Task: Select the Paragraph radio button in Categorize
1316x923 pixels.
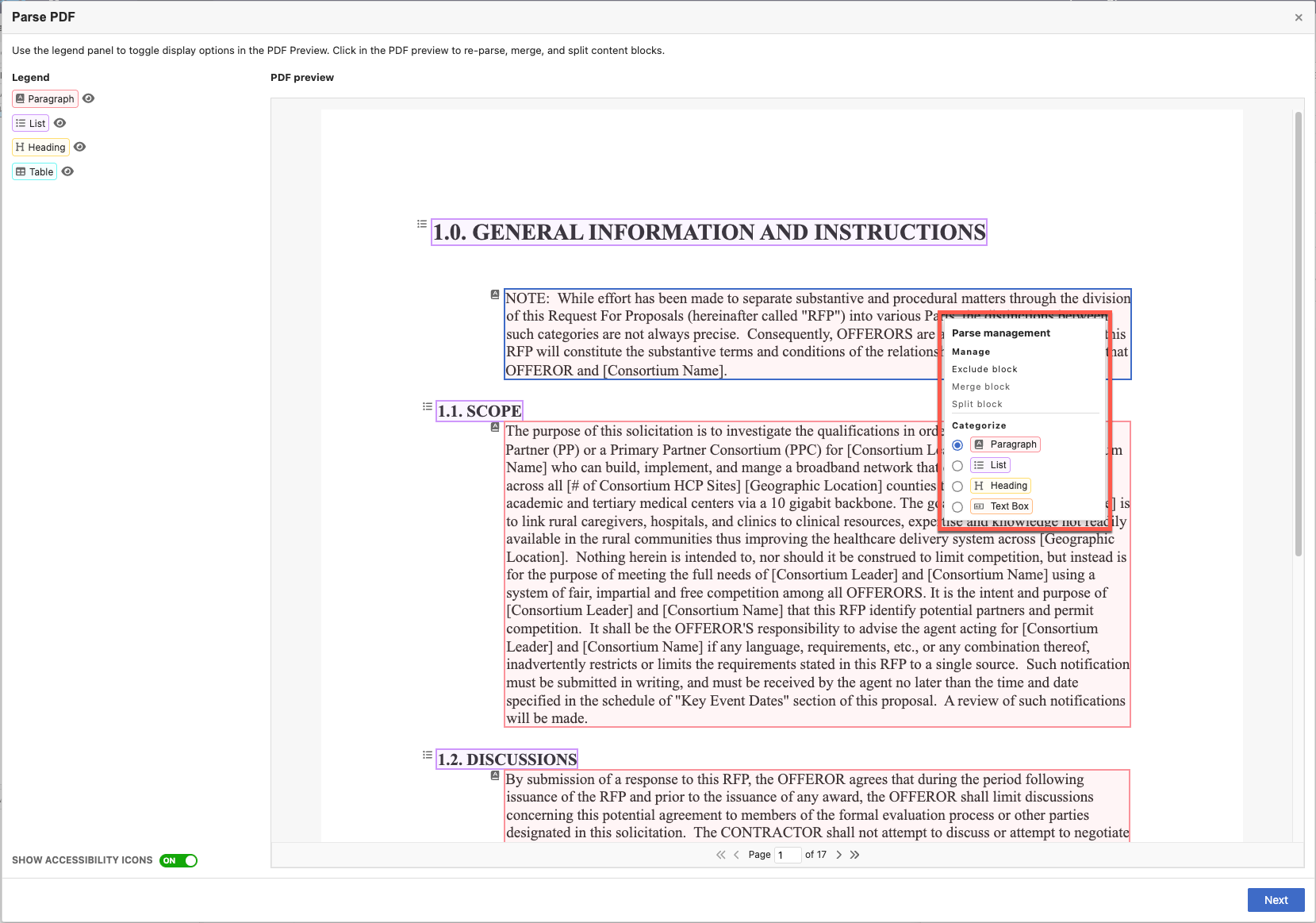Action: point(957,445)
